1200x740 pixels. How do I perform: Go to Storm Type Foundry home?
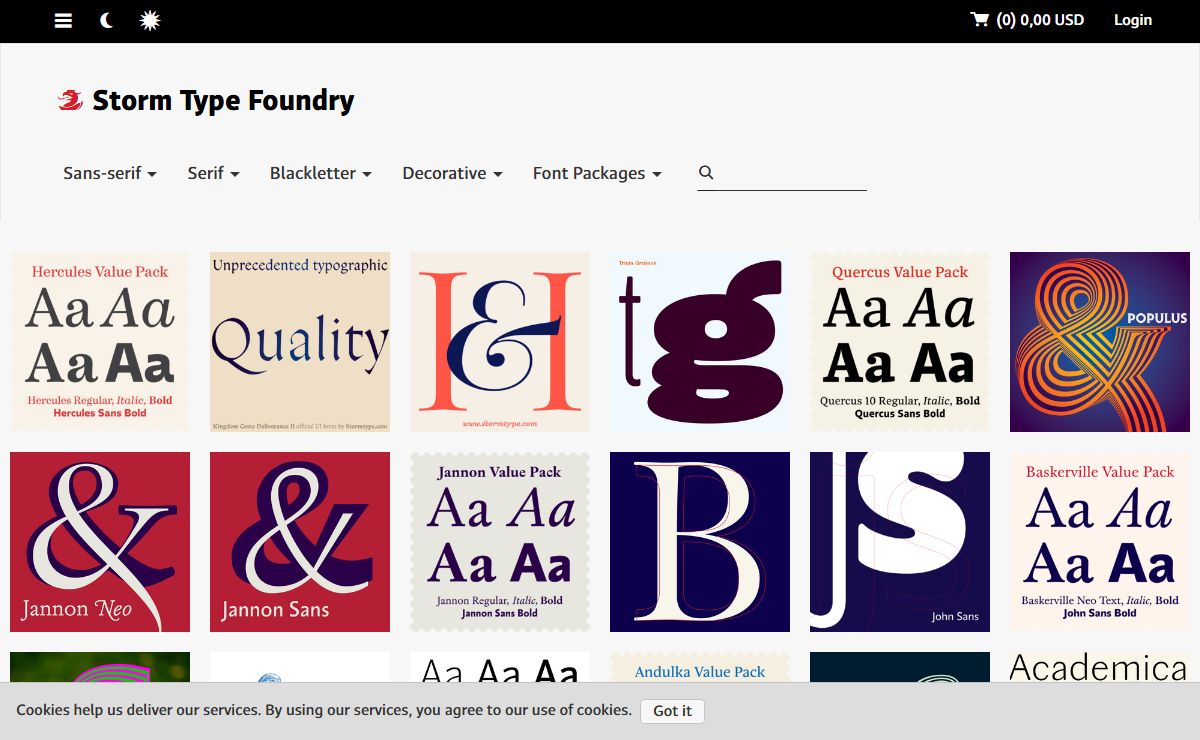(223, 100)
